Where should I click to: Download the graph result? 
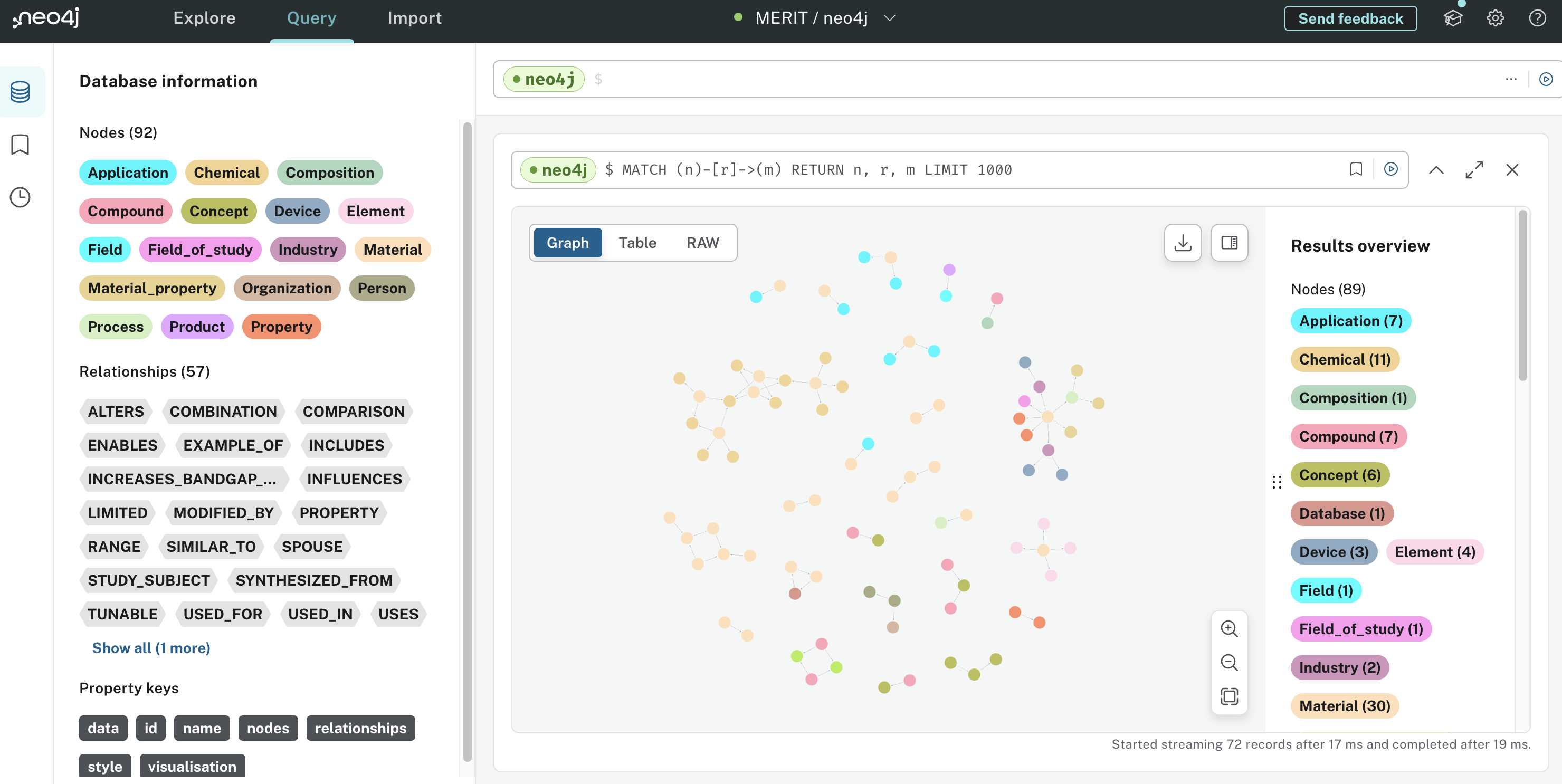(1183, 243)
